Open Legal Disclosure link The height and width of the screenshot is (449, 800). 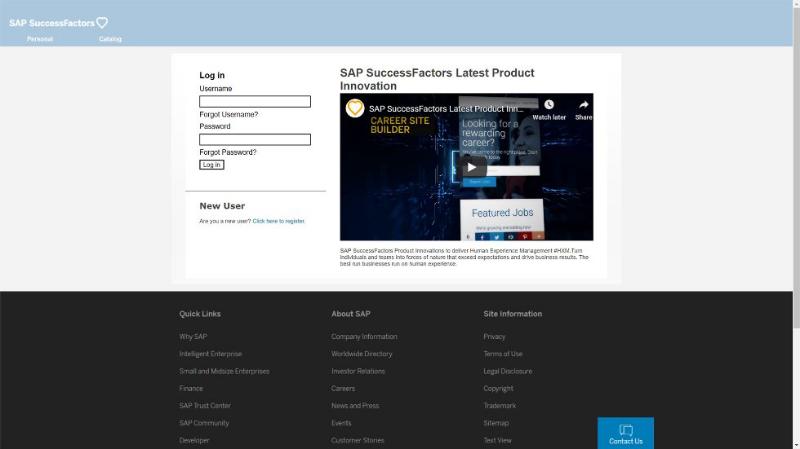click(508, 371)
